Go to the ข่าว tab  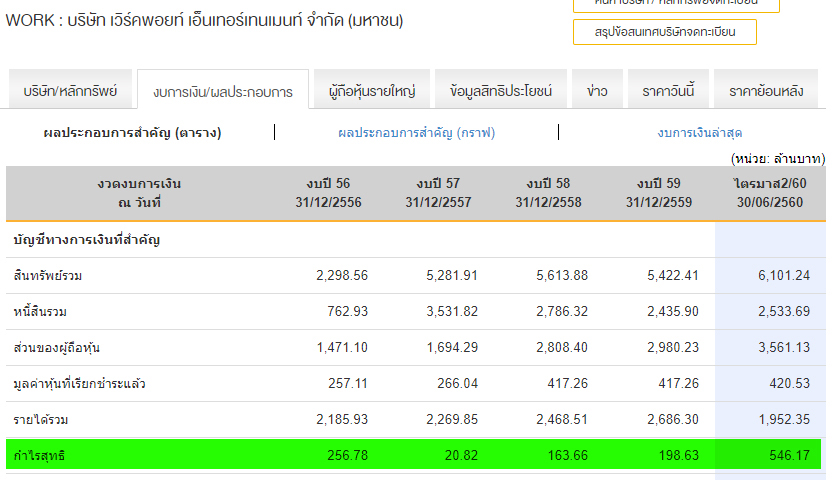(x=597, y=91)
